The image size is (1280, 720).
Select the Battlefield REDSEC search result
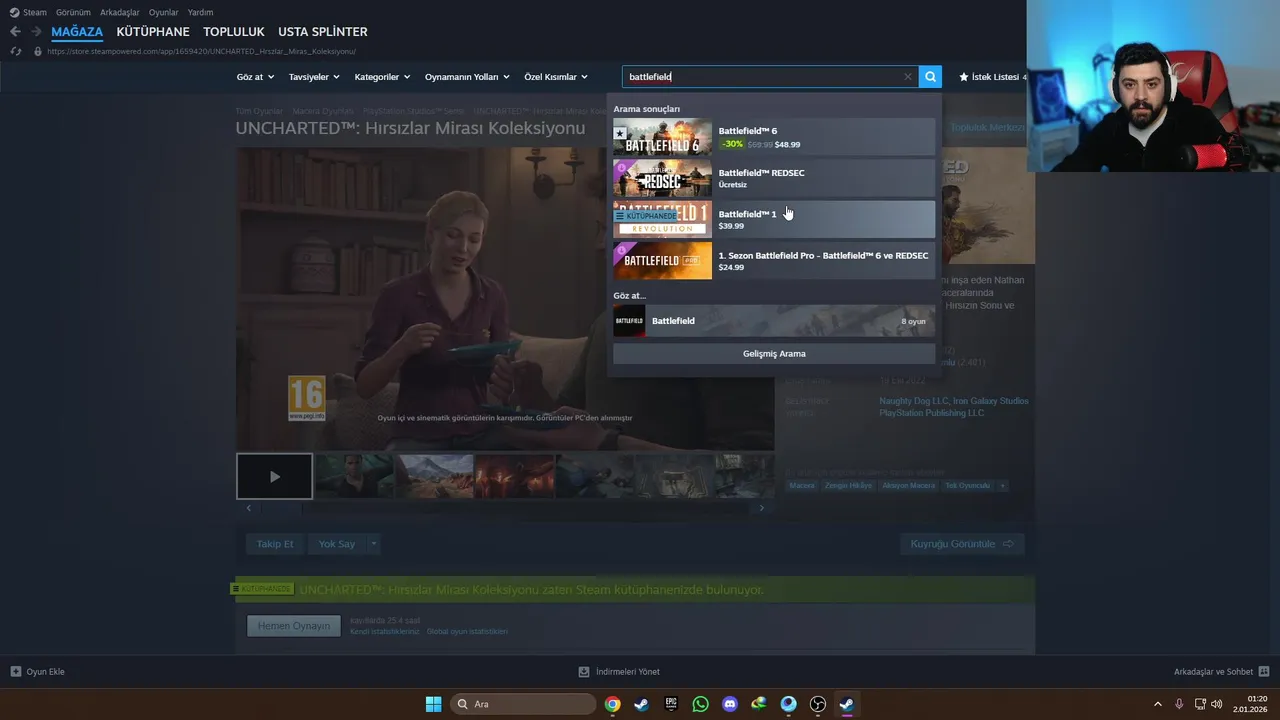pos(774,178)
